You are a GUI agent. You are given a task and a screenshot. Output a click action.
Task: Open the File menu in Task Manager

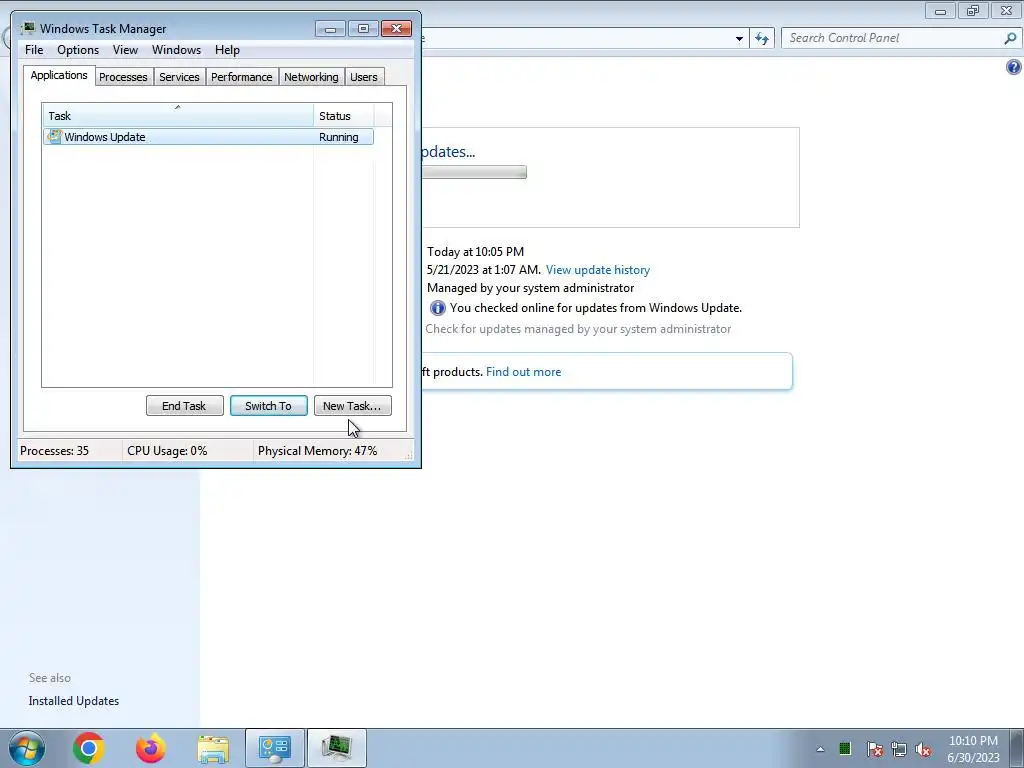pyautogui.click(x=34, y=50)
